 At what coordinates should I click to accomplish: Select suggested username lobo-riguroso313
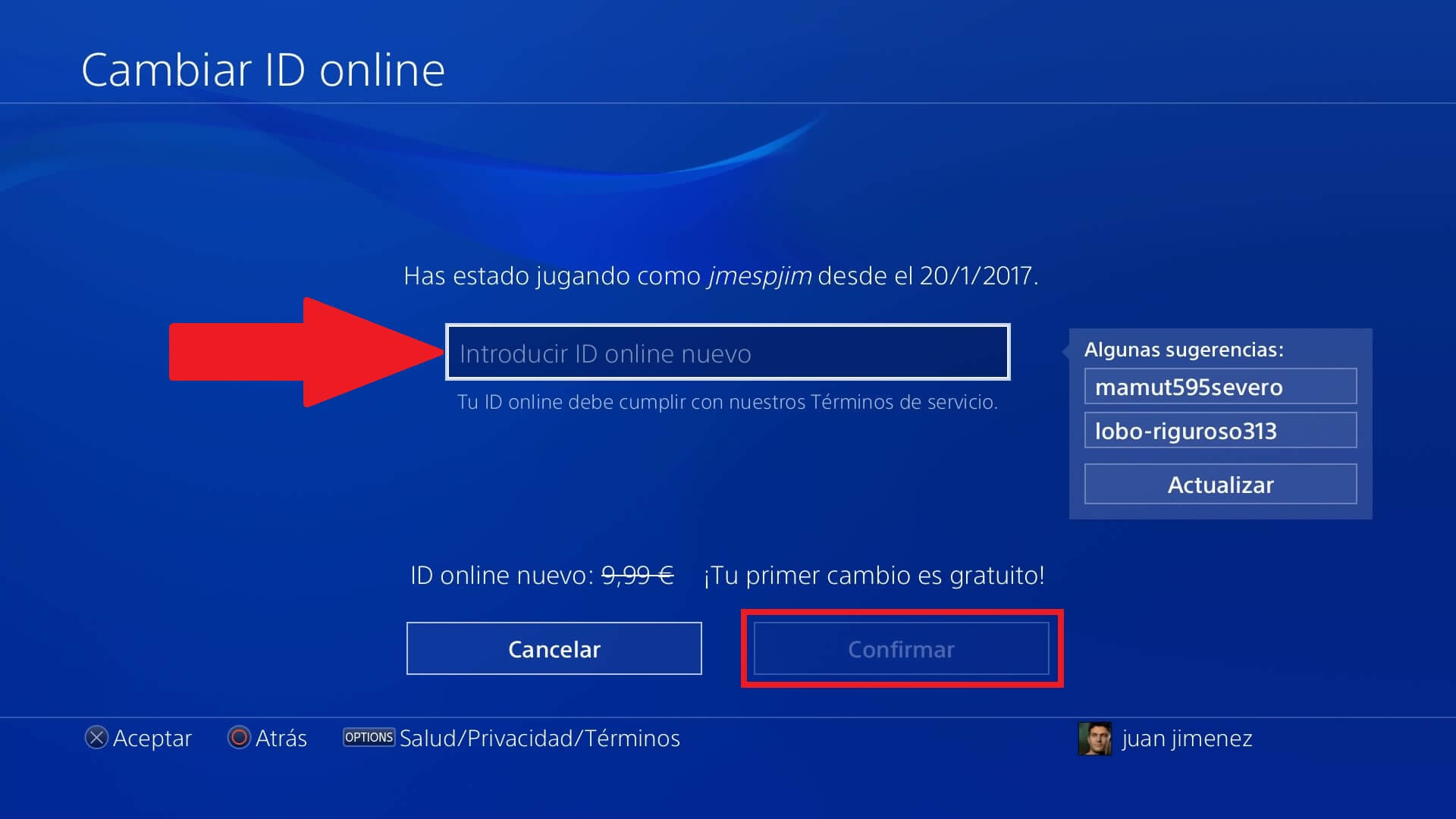(x=1220, y=430)
